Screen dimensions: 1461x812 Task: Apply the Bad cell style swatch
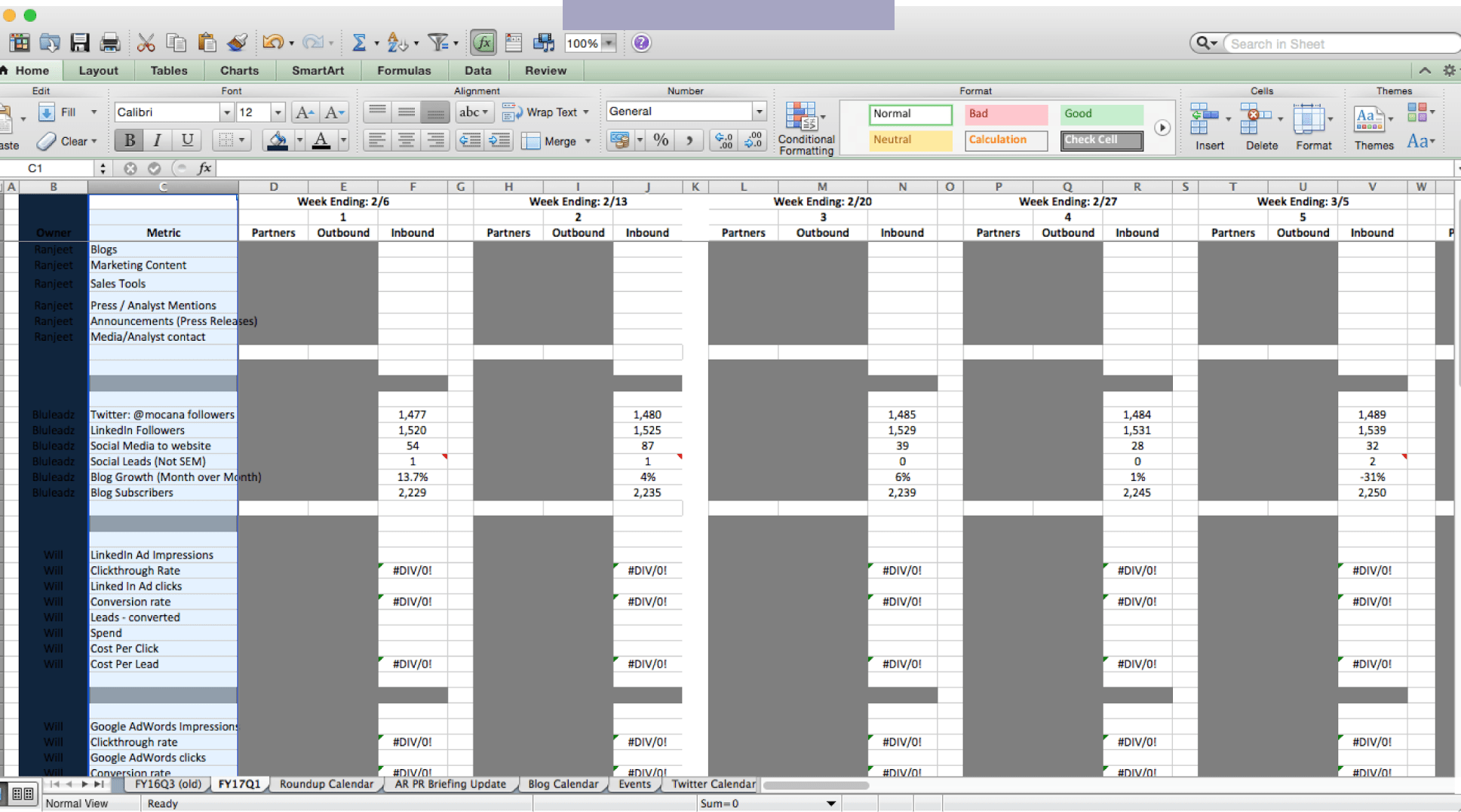click(1005, 114)
